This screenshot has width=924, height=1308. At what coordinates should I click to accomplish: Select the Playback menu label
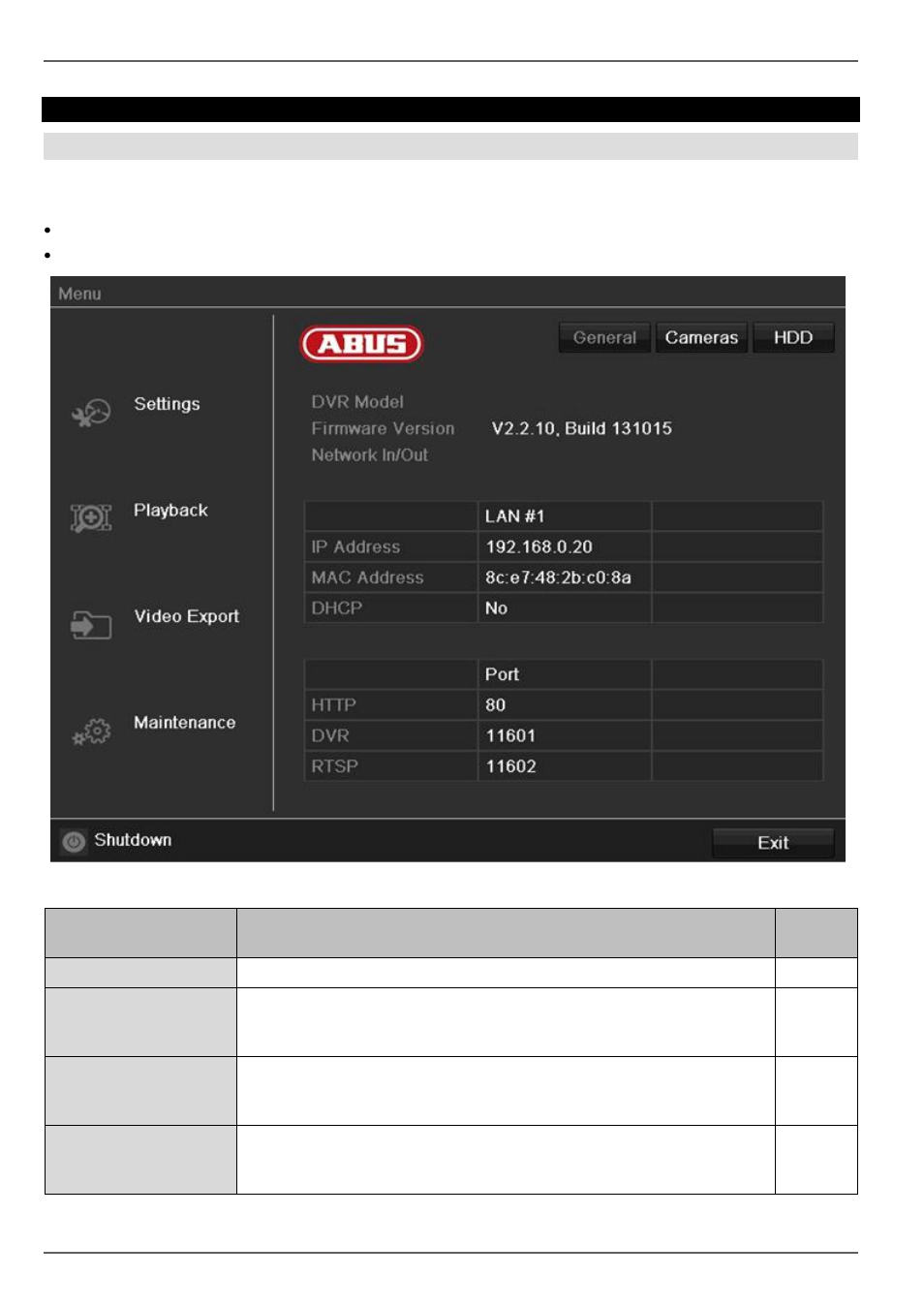170,511
